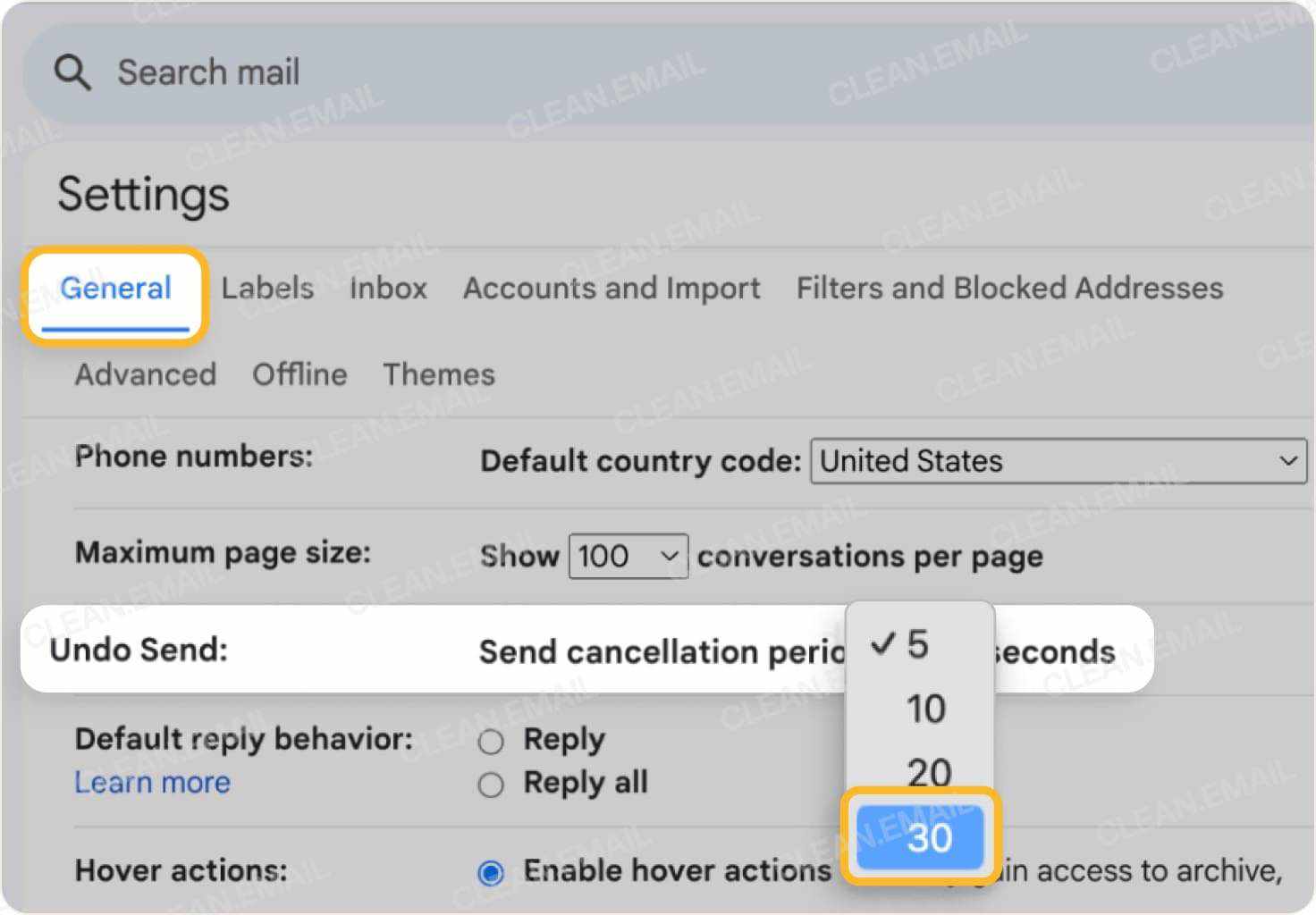Switch to the Inbox settings tab
The image size is (1316, 915).
click(x=388, y=288)
